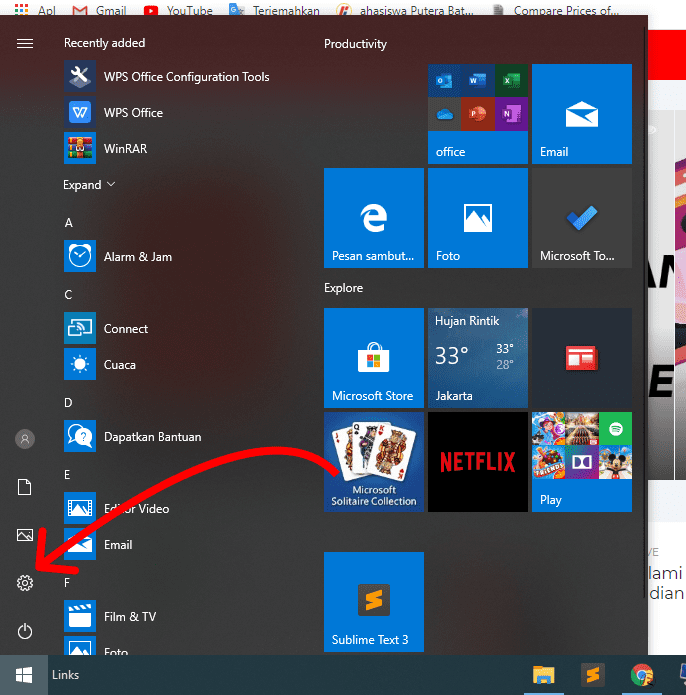Open OneNote icon inside office tile

pyautogui.click(x=511, y=114)
